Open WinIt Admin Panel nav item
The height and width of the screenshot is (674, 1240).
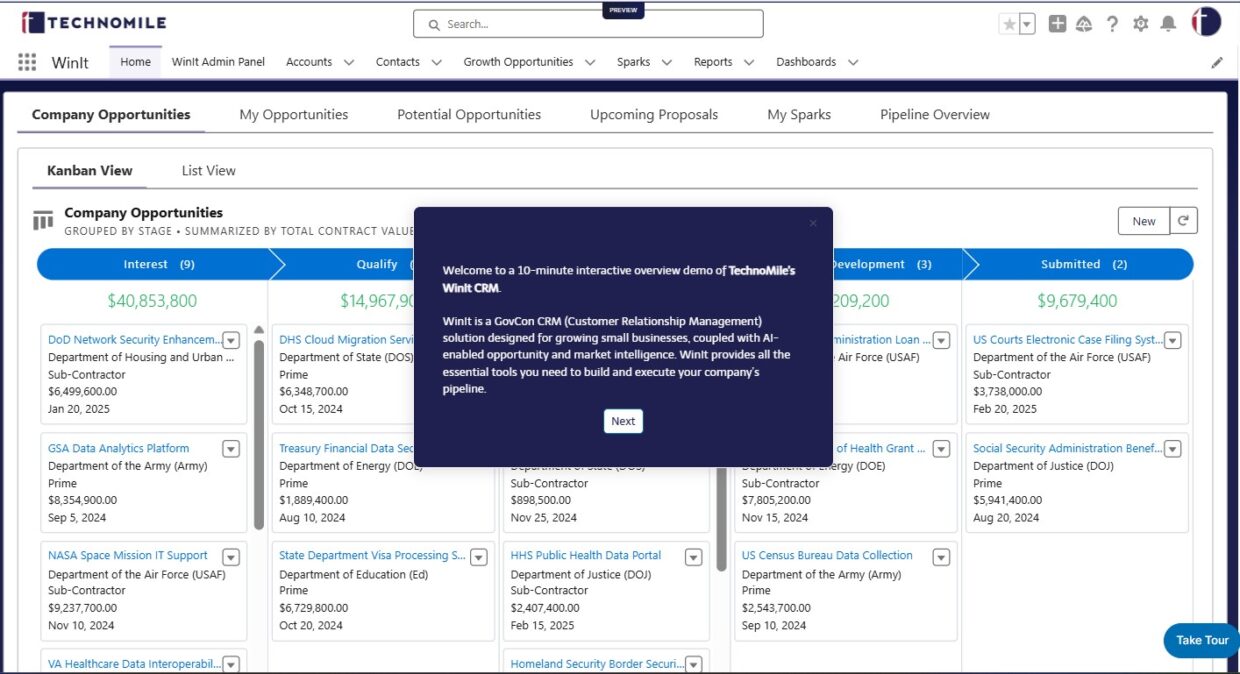[218, 62]
